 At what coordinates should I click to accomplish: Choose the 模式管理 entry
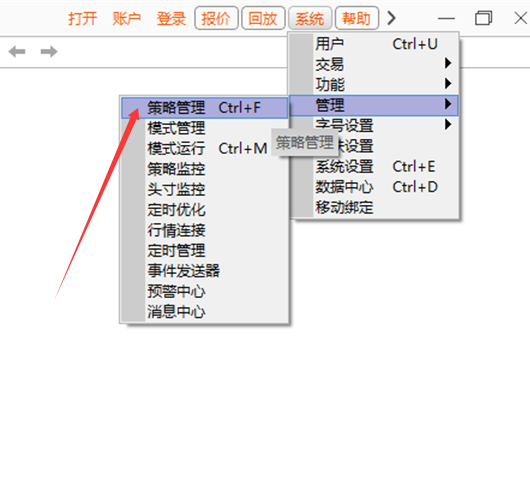tap(204, 128)
